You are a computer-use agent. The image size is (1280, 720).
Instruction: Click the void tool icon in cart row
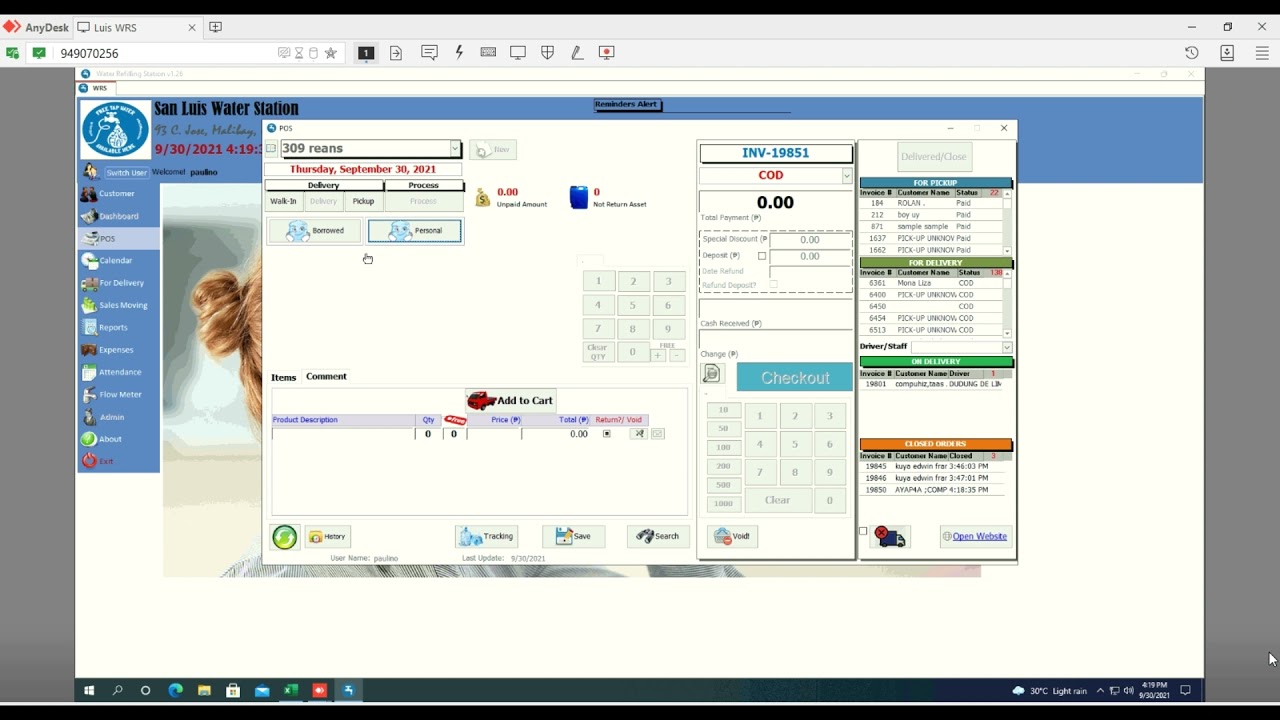click(638, 434)
